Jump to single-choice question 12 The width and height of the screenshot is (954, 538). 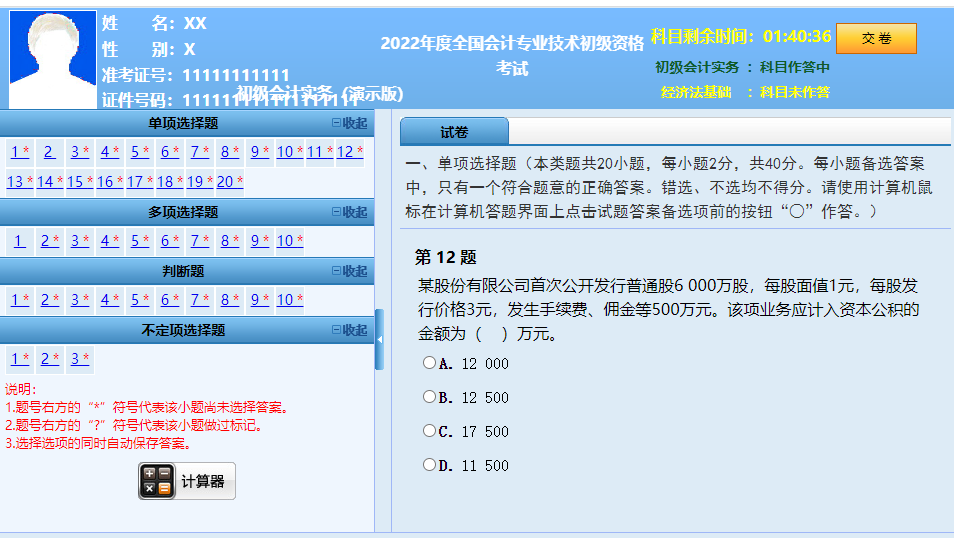click(x=349, y=152)
